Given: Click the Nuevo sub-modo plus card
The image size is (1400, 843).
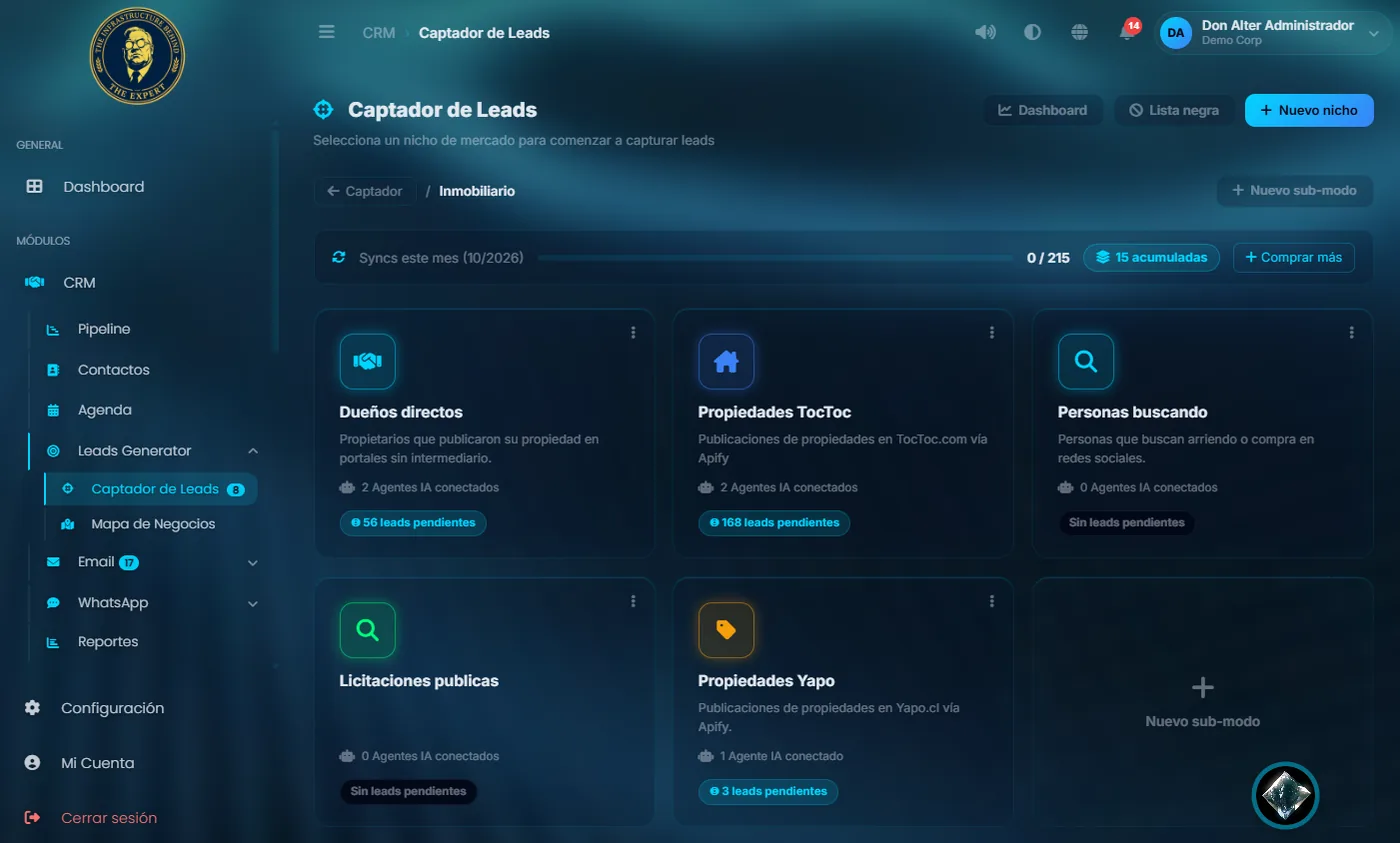Looking at the screenshot, I should click(x=1203, y=702).
